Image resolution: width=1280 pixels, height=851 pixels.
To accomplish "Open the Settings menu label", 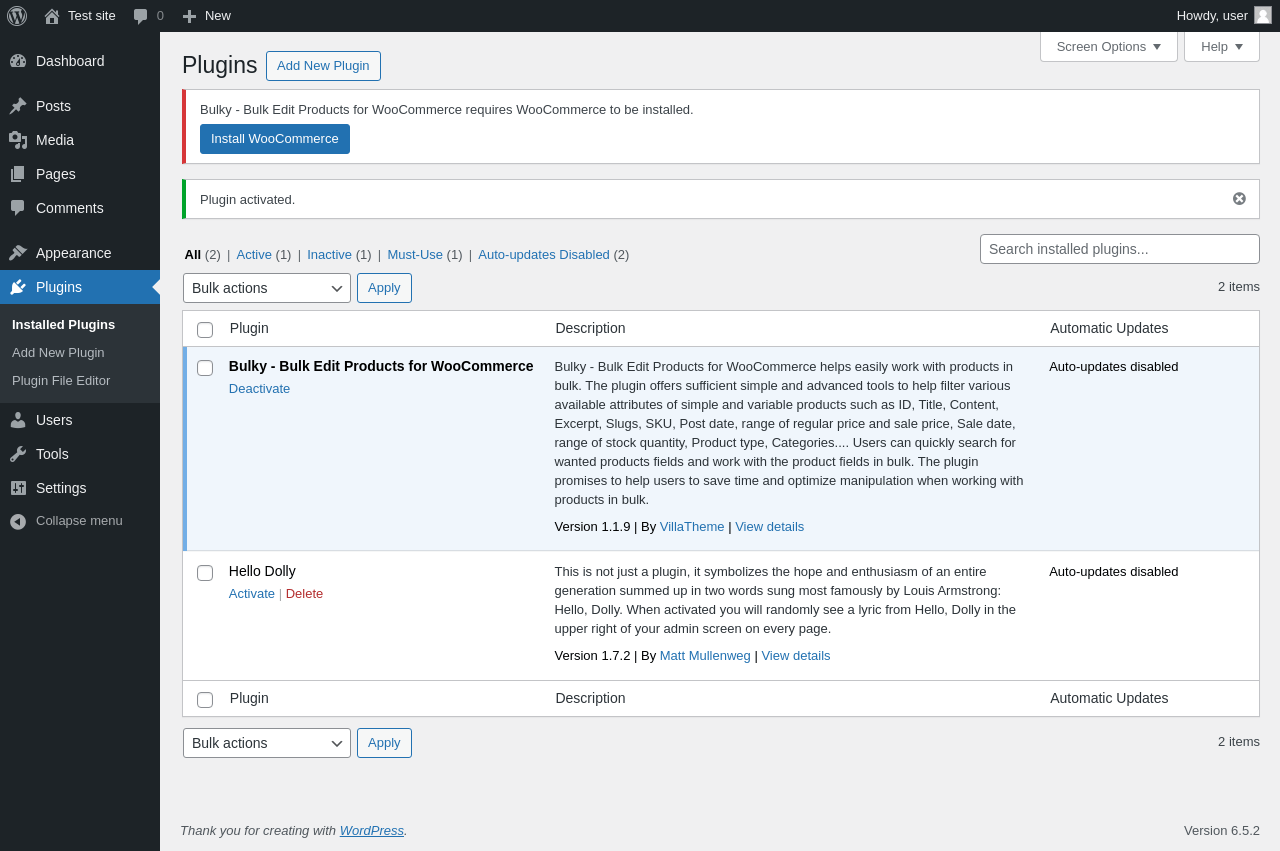I will [61, 488].
